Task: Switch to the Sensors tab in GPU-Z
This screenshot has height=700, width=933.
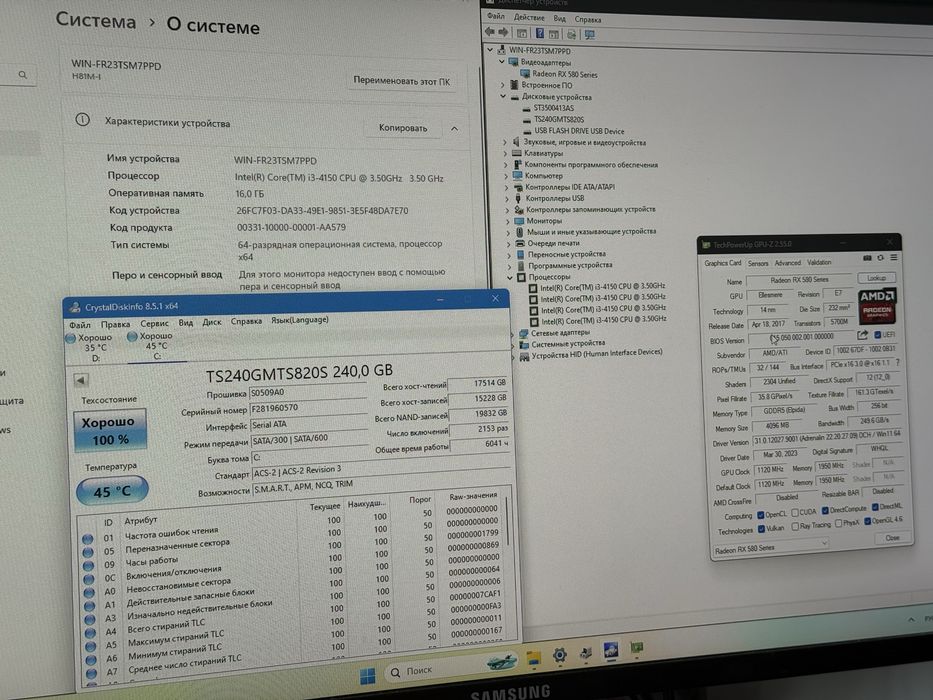Action: pyautogui.click(x=758, y=263)
